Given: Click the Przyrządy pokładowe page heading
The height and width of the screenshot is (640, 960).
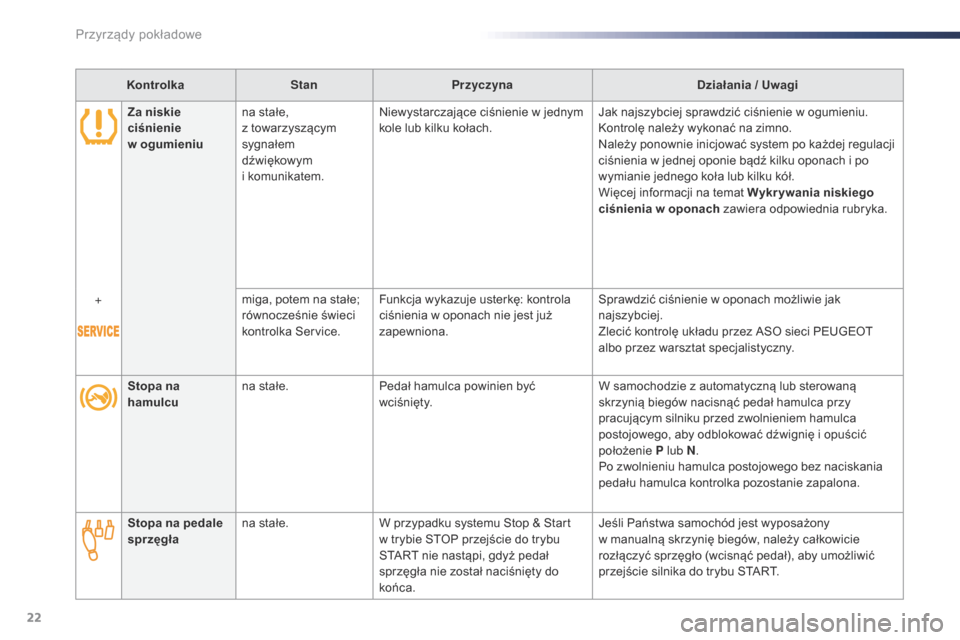Looking at the screenshot, I should 138,34.
